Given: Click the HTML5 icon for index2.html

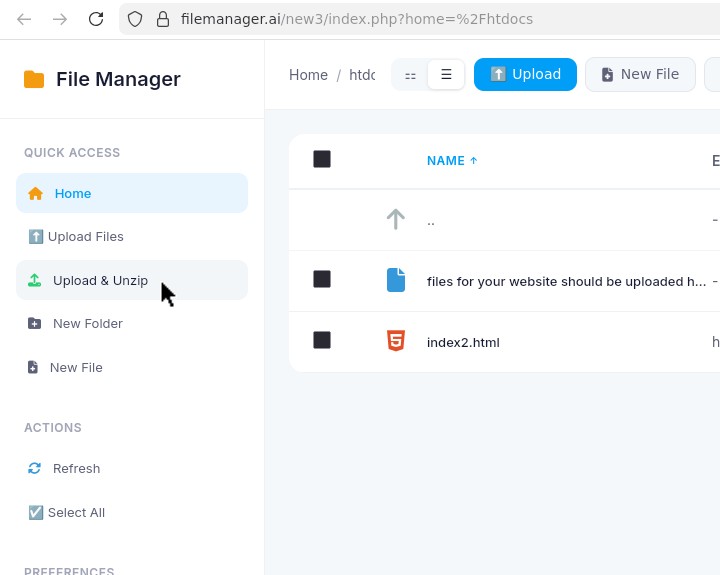Looking at the screenshot, I should (x=396, y=341).
